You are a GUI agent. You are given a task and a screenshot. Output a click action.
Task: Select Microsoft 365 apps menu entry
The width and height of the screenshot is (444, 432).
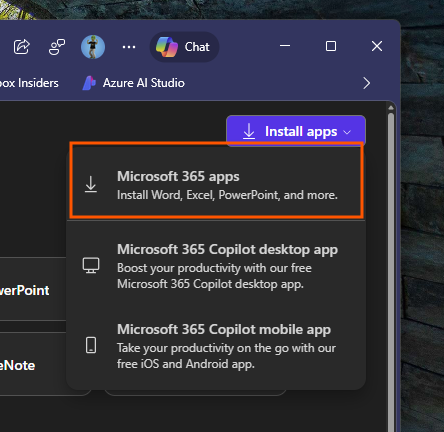coord(216,180)
